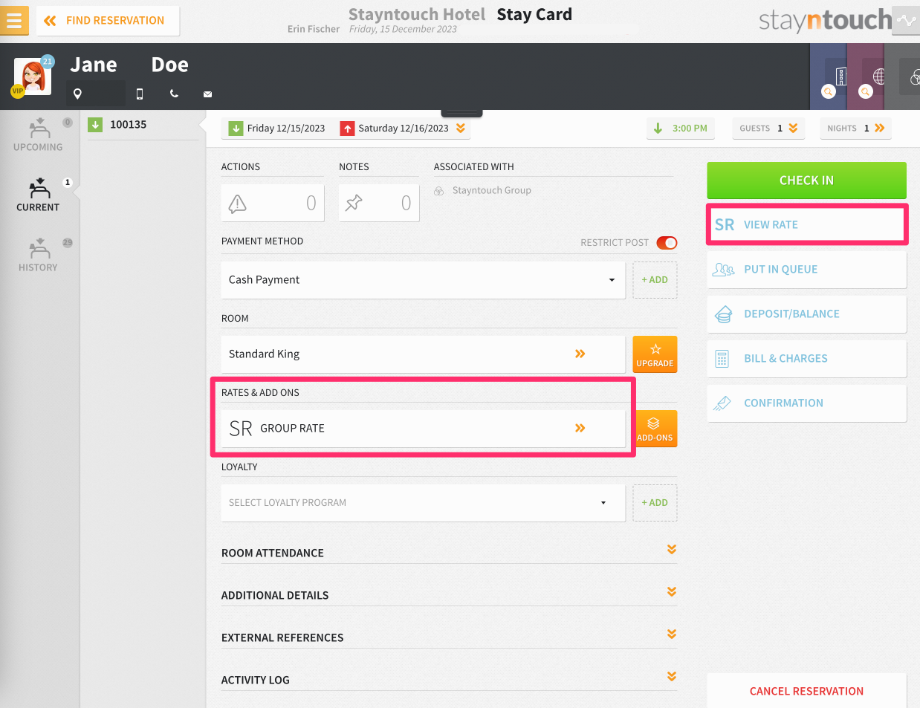920x708 pixels.
Task: Click the guest telephone handset icon
Action: [x=174, y=93]
